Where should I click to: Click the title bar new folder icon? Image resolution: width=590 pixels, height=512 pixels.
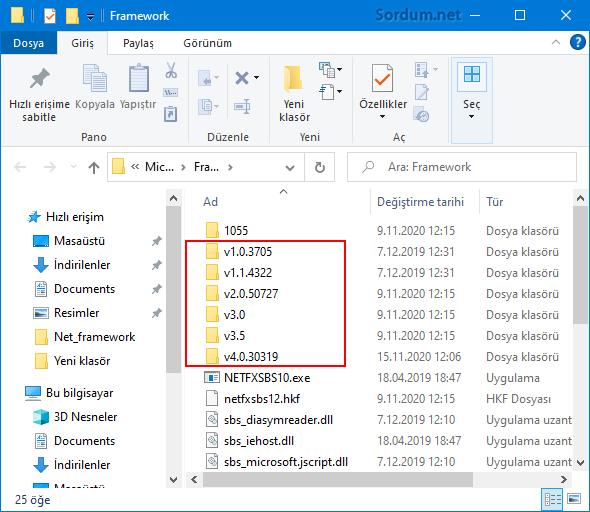72,16
